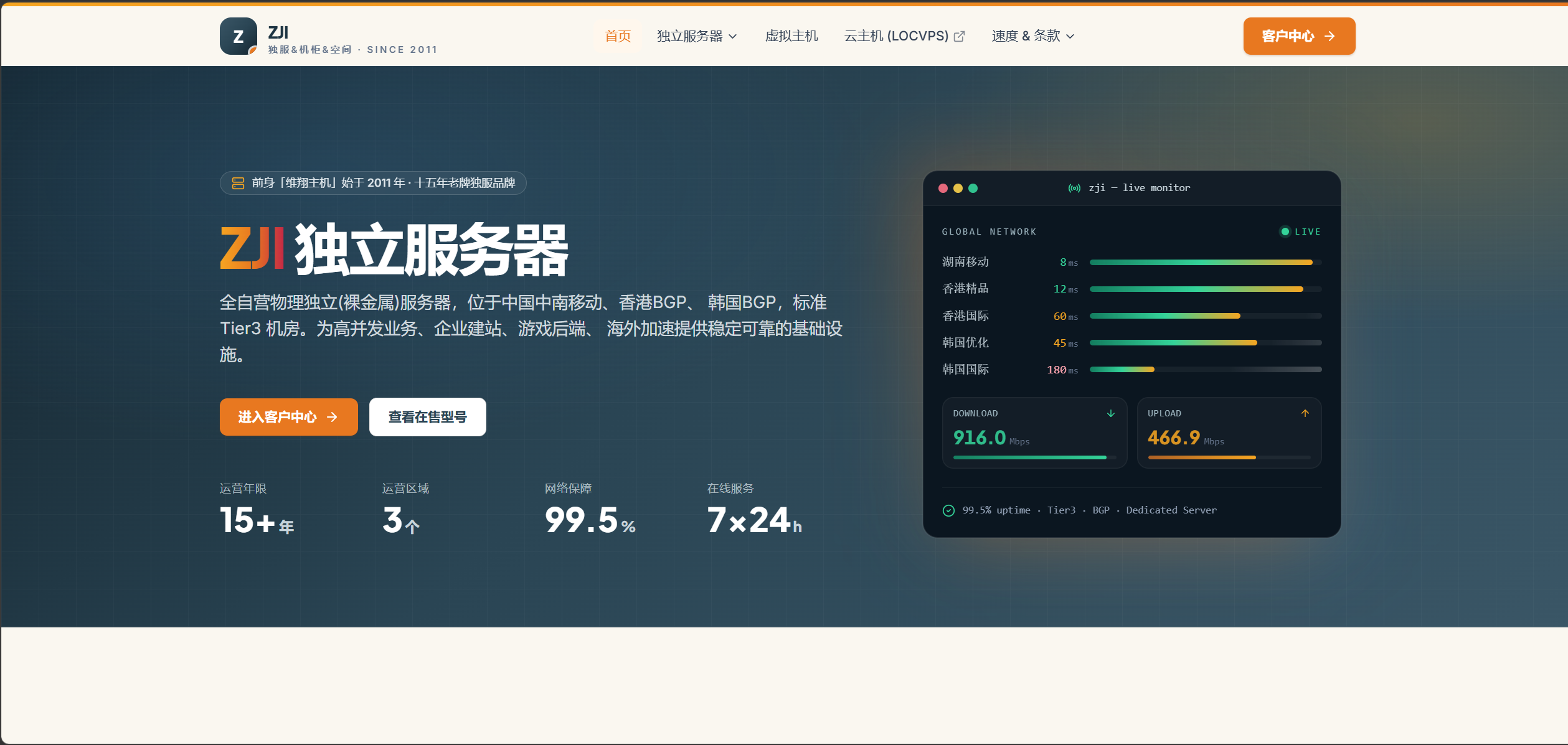1568x745 pixels.
Task: Click the 韩国国际 latency bar
Action: point(1205,370)
